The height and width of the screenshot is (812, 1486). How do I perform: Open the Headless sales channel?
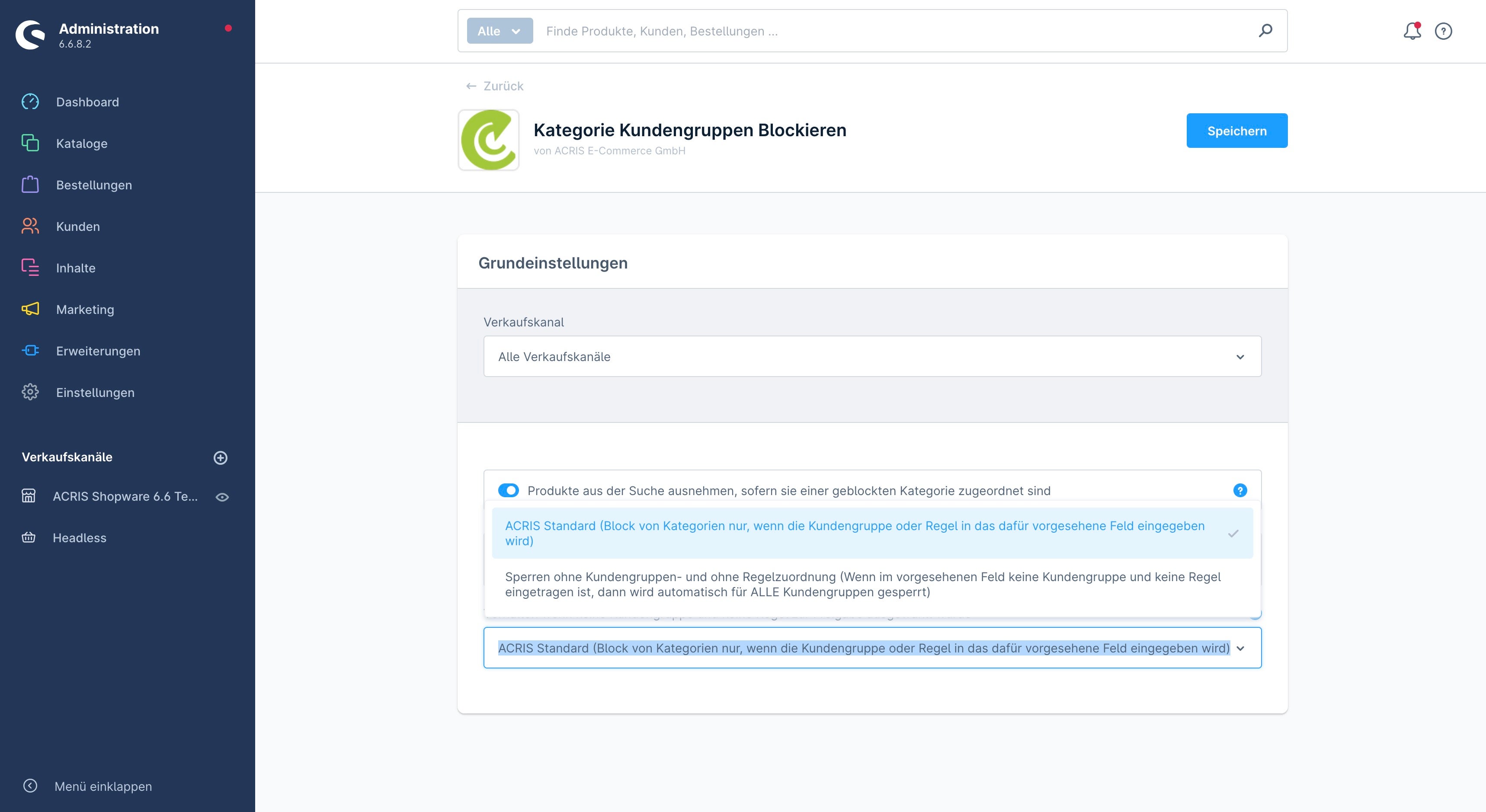(x=80, y=538)
